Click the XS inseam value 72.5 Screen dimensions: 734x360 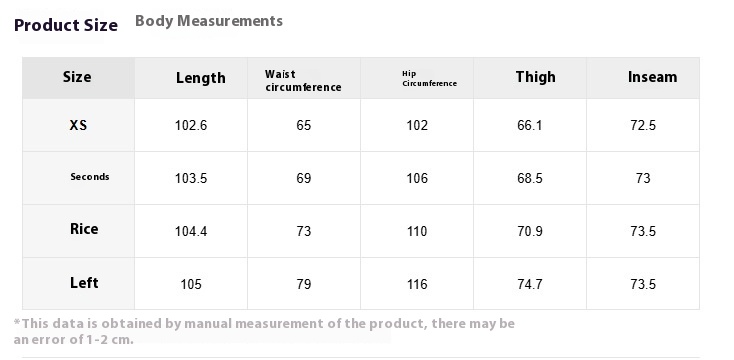click(643, 125)
